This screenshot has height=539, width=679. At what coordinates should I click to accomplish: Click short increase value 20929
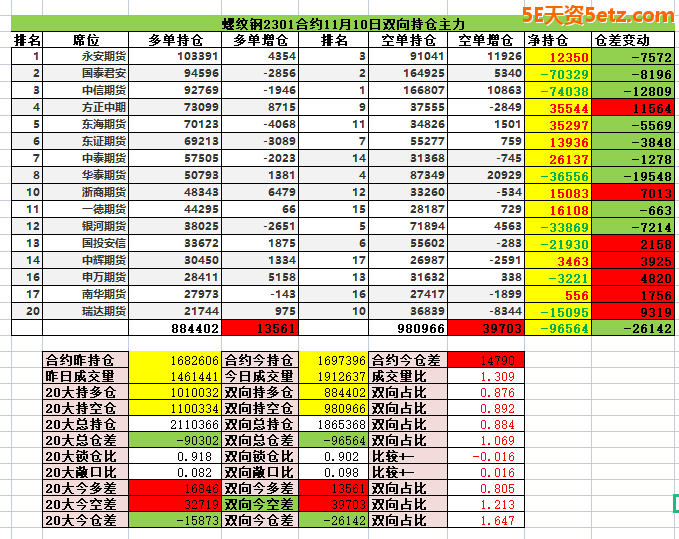pos(486,175)
